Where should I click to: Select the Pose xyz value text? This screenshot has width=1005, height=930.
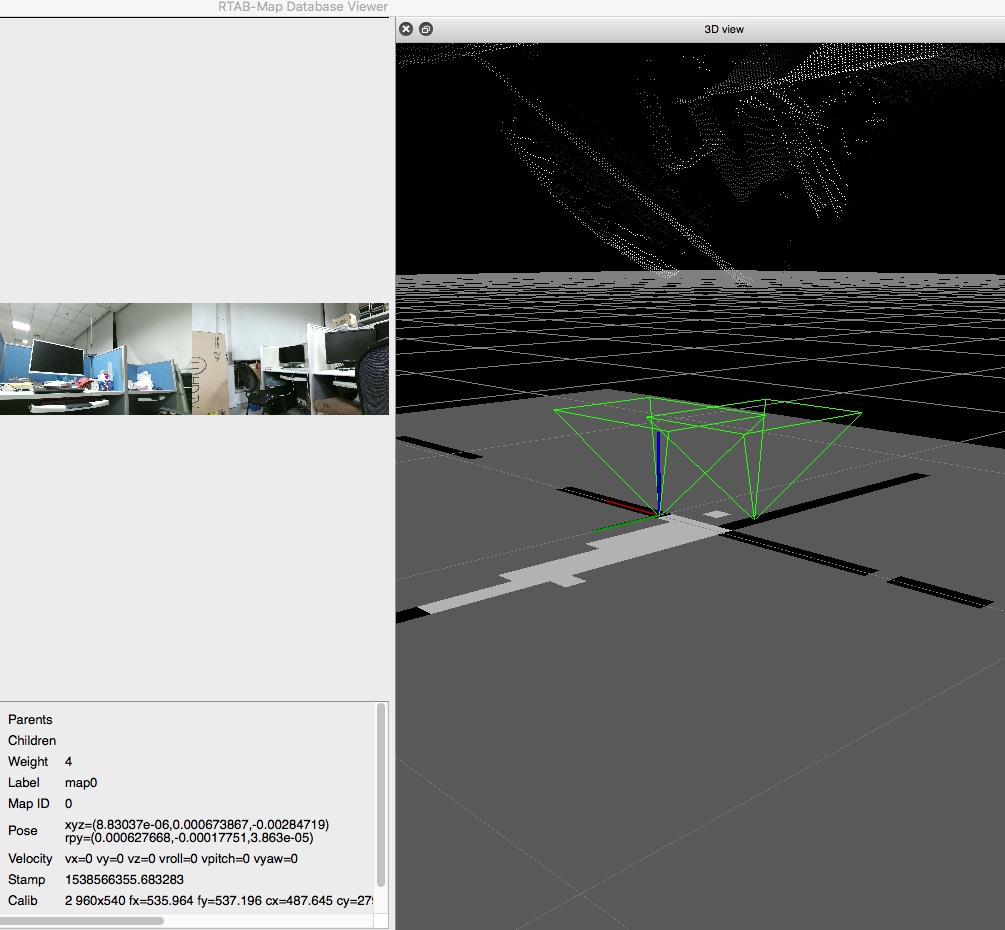(196, 824)
